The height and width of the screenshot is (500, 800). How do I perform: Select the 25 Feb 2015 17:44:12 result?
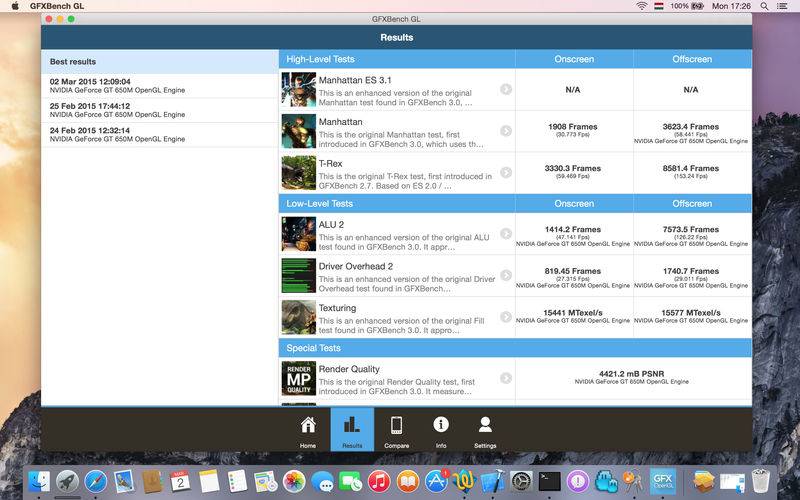160,110
